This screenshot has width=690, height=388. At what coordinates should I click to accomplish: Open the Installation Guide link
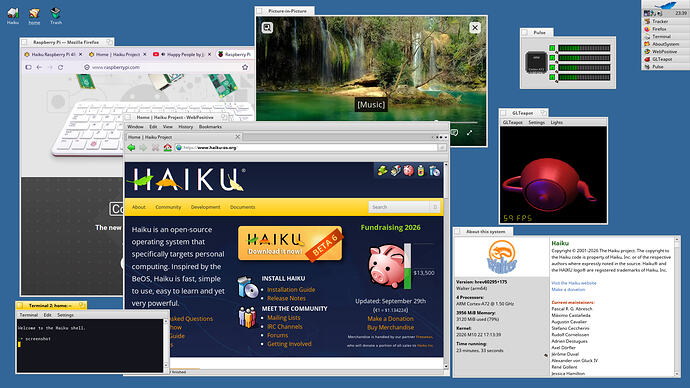pos(291,289)
